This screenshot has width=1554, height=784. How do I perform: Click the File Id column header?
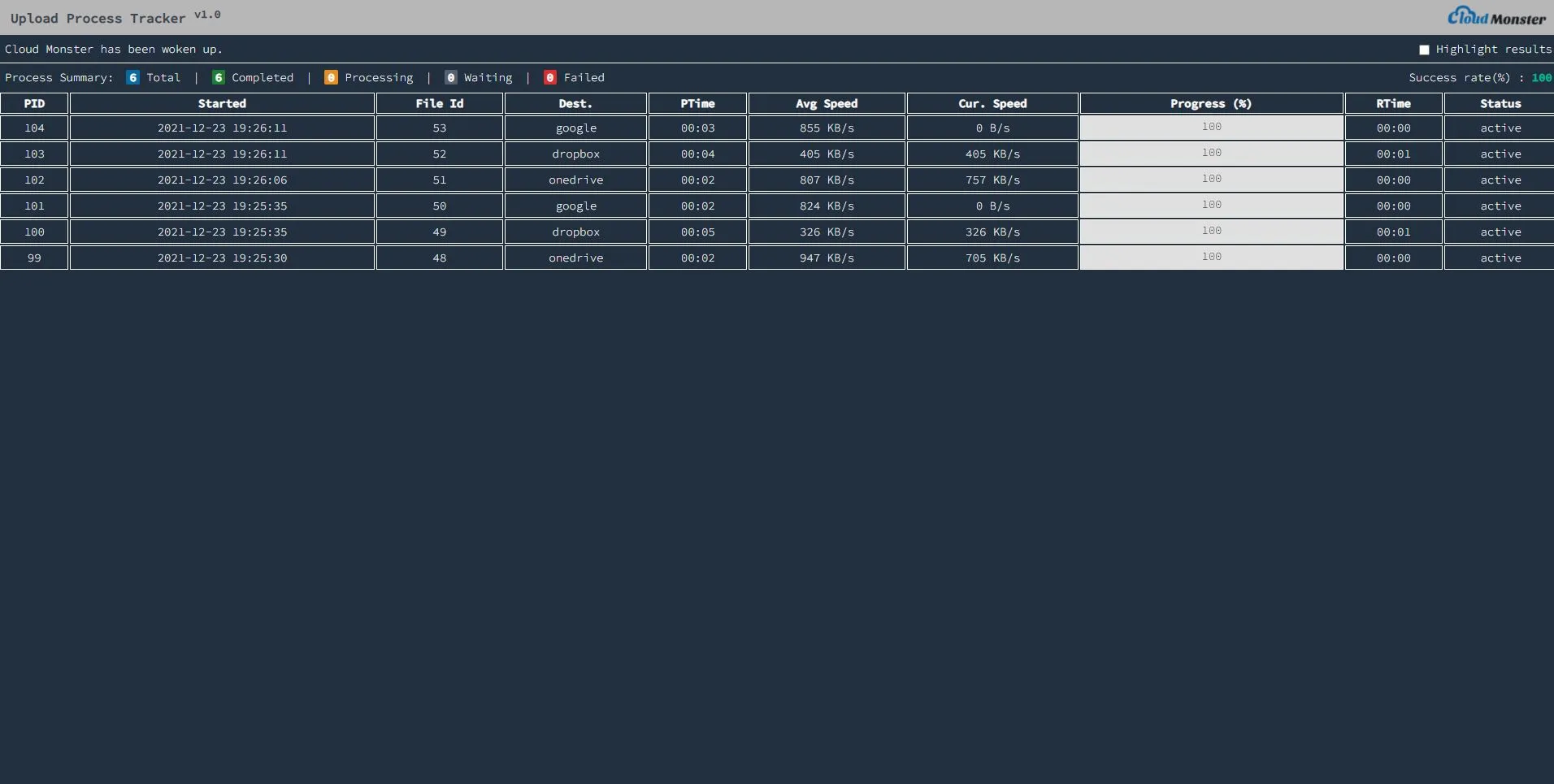(440, 103)
